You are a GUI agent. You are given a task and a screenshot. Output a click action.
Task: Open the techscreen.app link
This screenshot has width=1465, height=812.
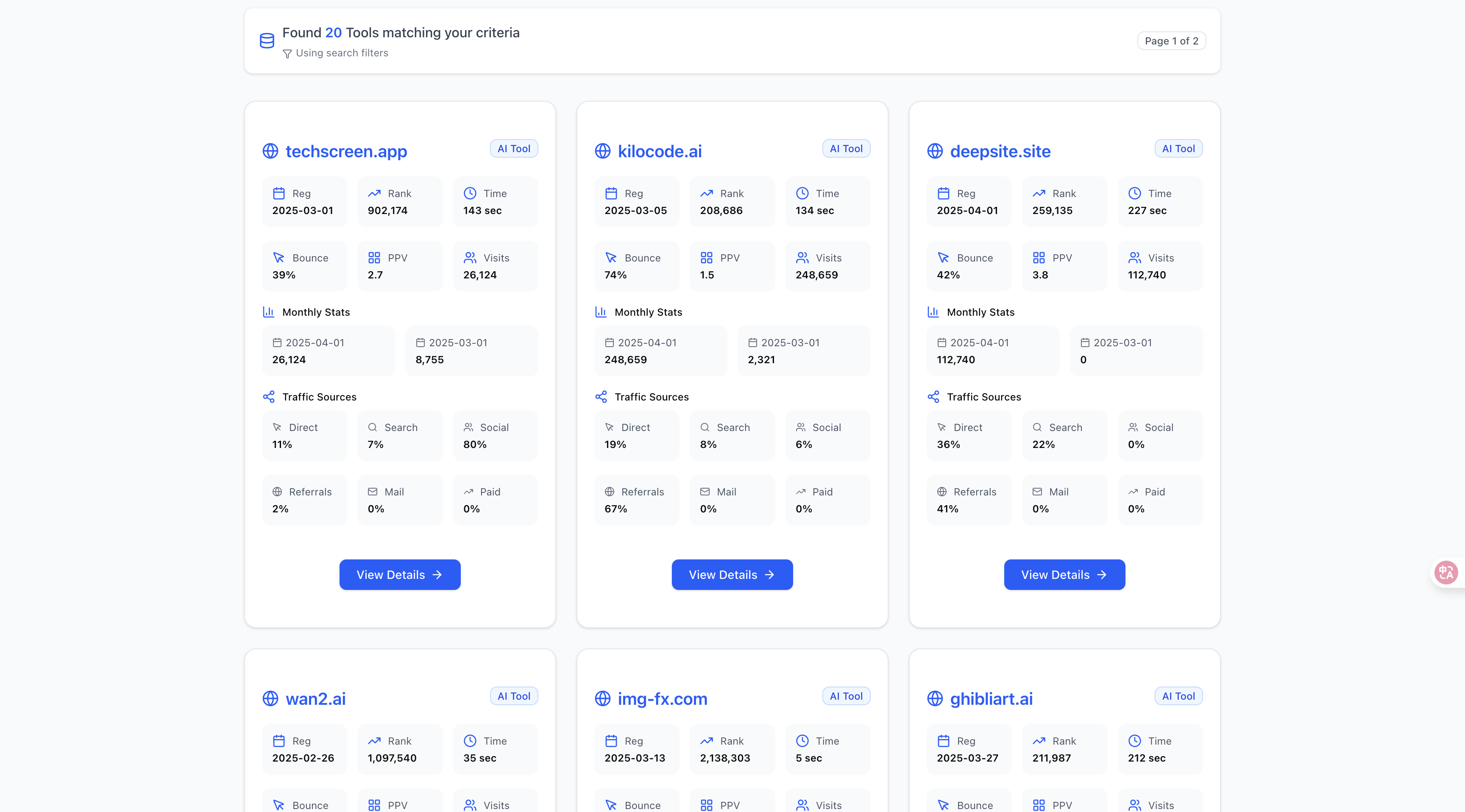point(346,151)
